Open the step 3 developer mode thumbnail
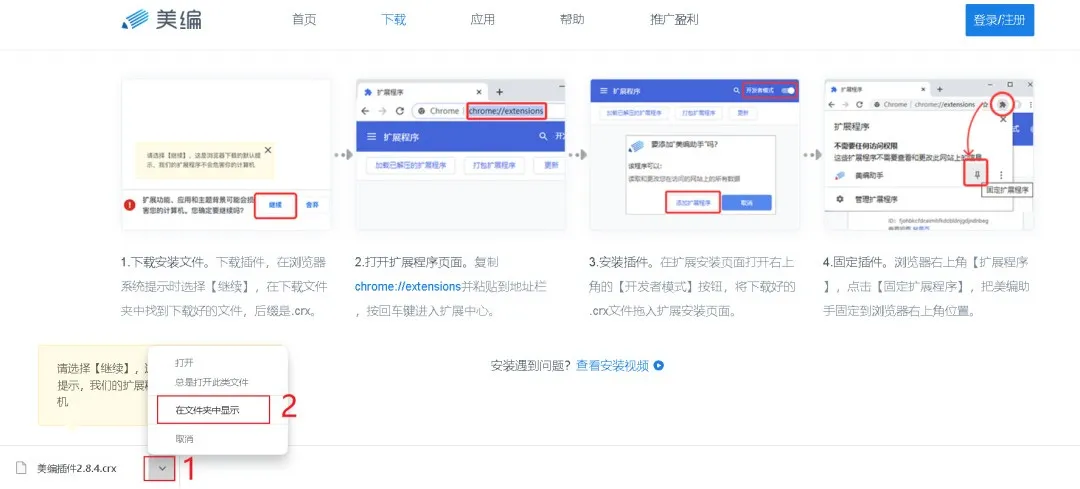Screen dimensions: 1080x489 pyautogui.click(x=694, y=154)
